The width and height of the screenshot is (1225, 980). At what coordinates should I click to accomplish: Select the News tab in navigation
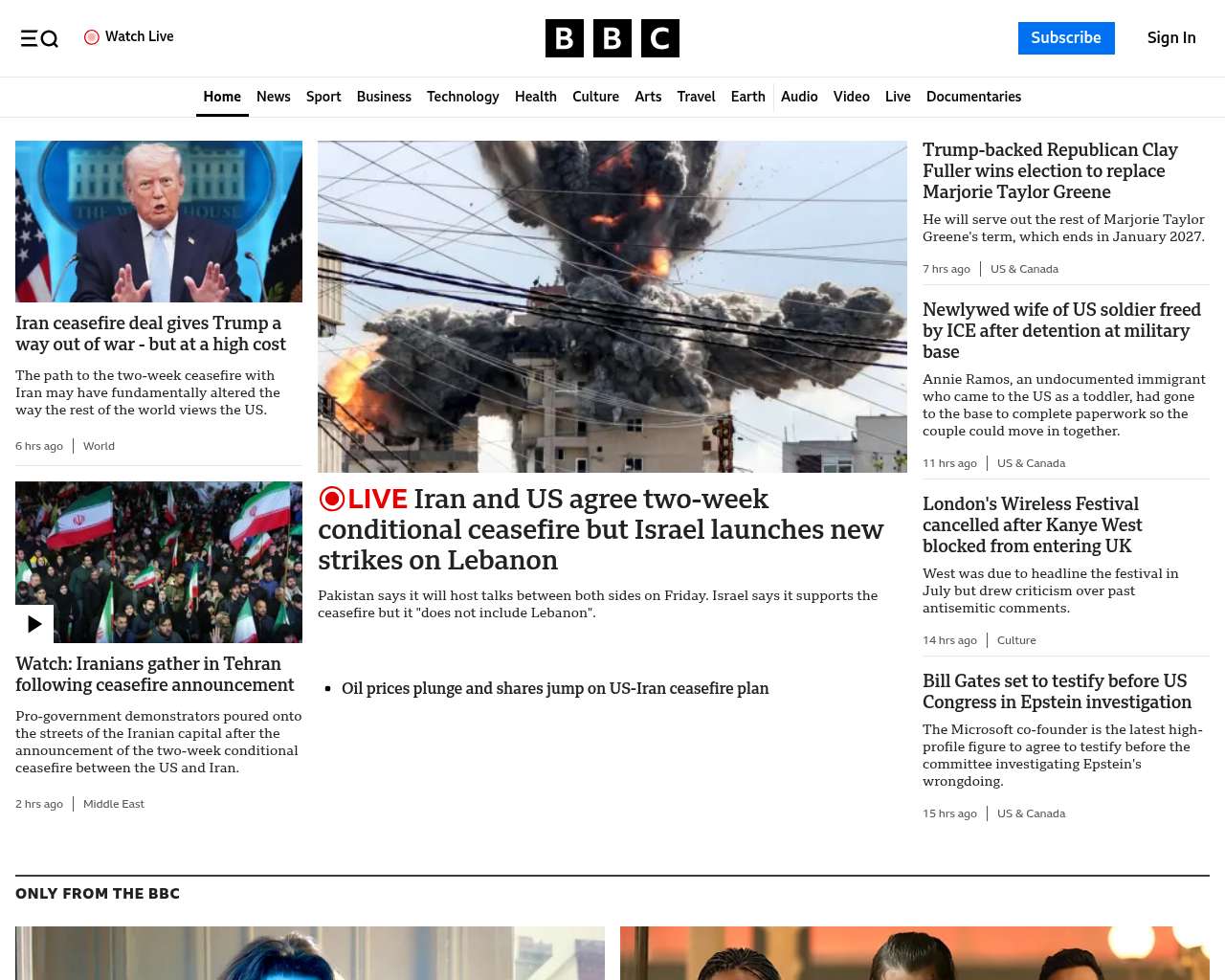tap(273, 97)
